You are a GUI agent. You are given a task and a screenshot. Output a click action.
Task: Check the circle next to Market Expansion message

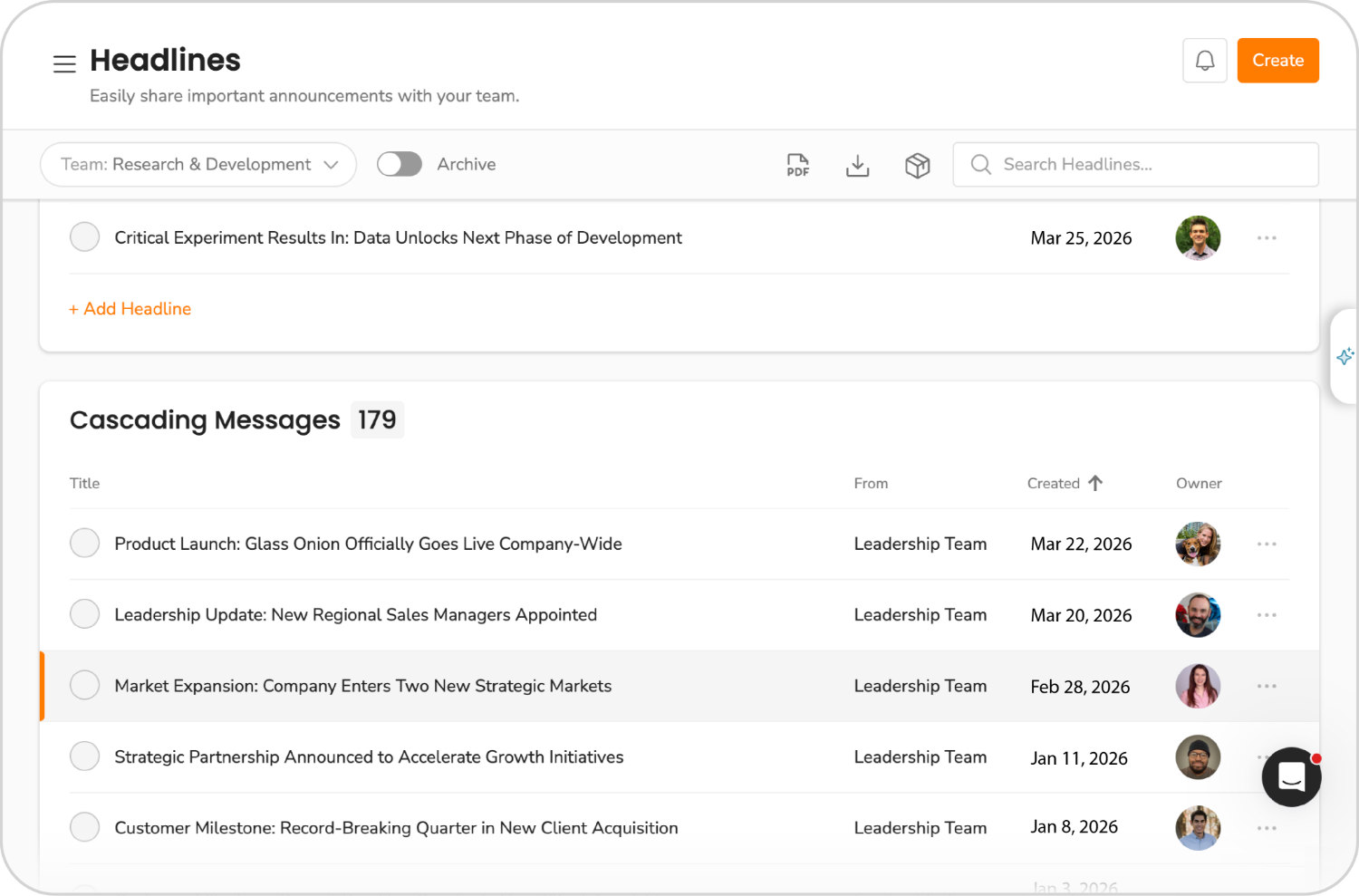tap(84, 685)
